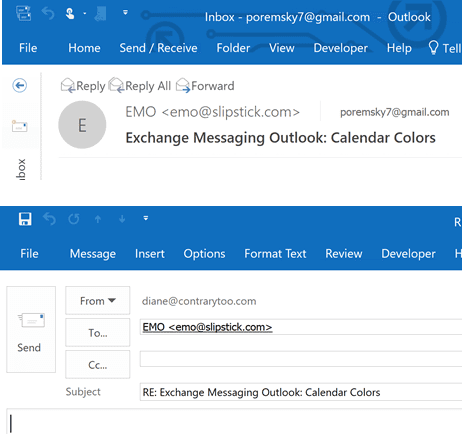This screenshot has height=434, width=462.
Task: Click into the Subject text field
Action: (301, 392)
